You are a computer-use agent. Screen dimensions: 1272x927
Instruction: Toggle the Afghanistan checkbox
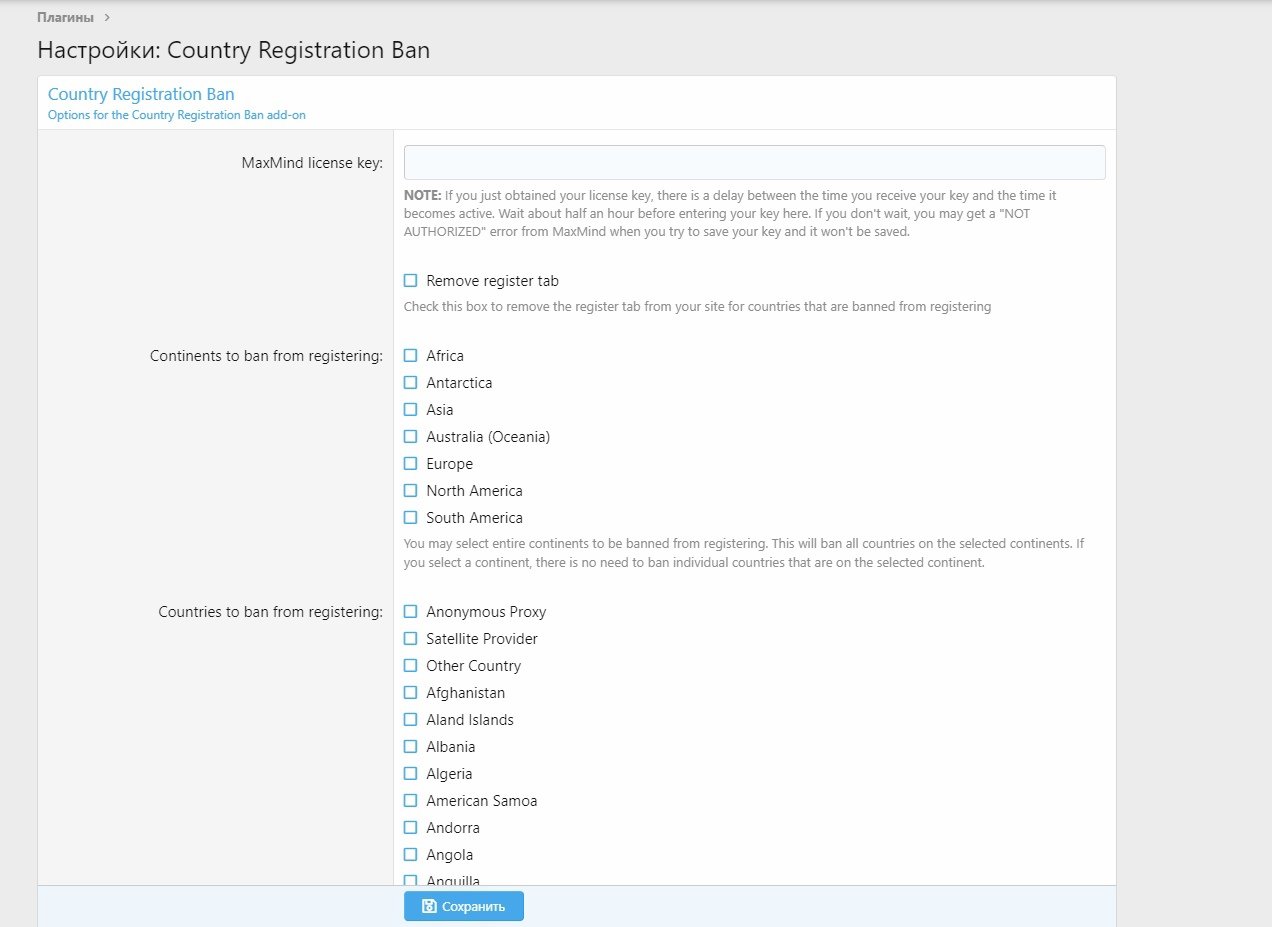click(x=410, y=692)
